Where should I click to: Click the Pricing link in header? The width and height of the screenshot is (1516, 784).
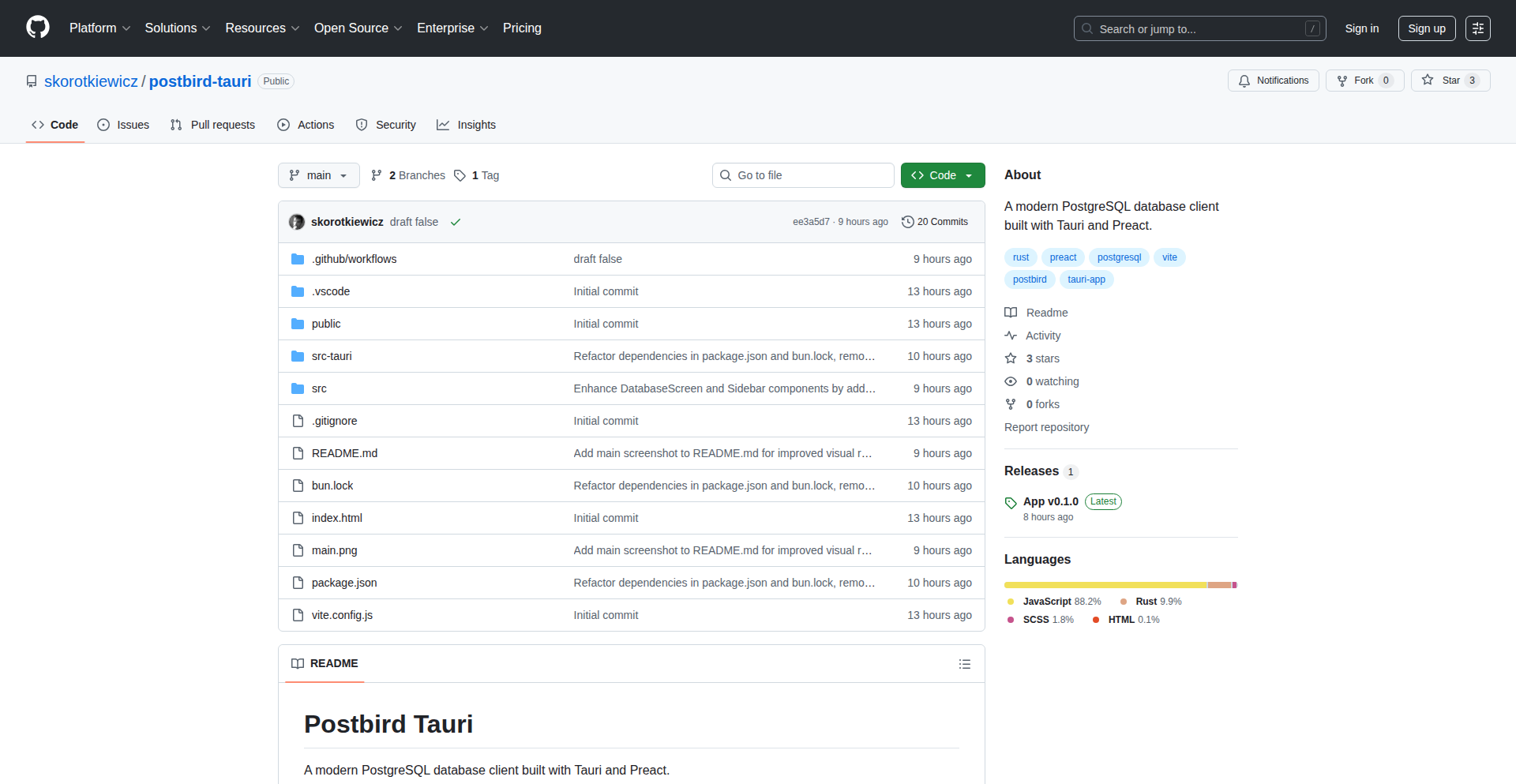522,28
